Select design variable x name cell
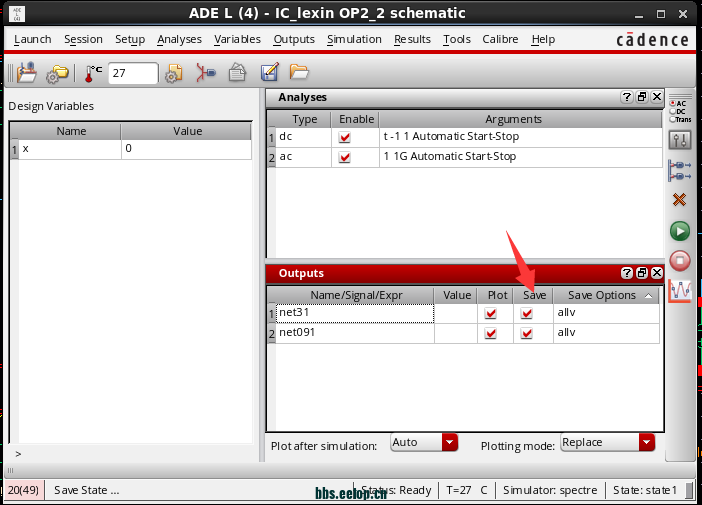 70,149
